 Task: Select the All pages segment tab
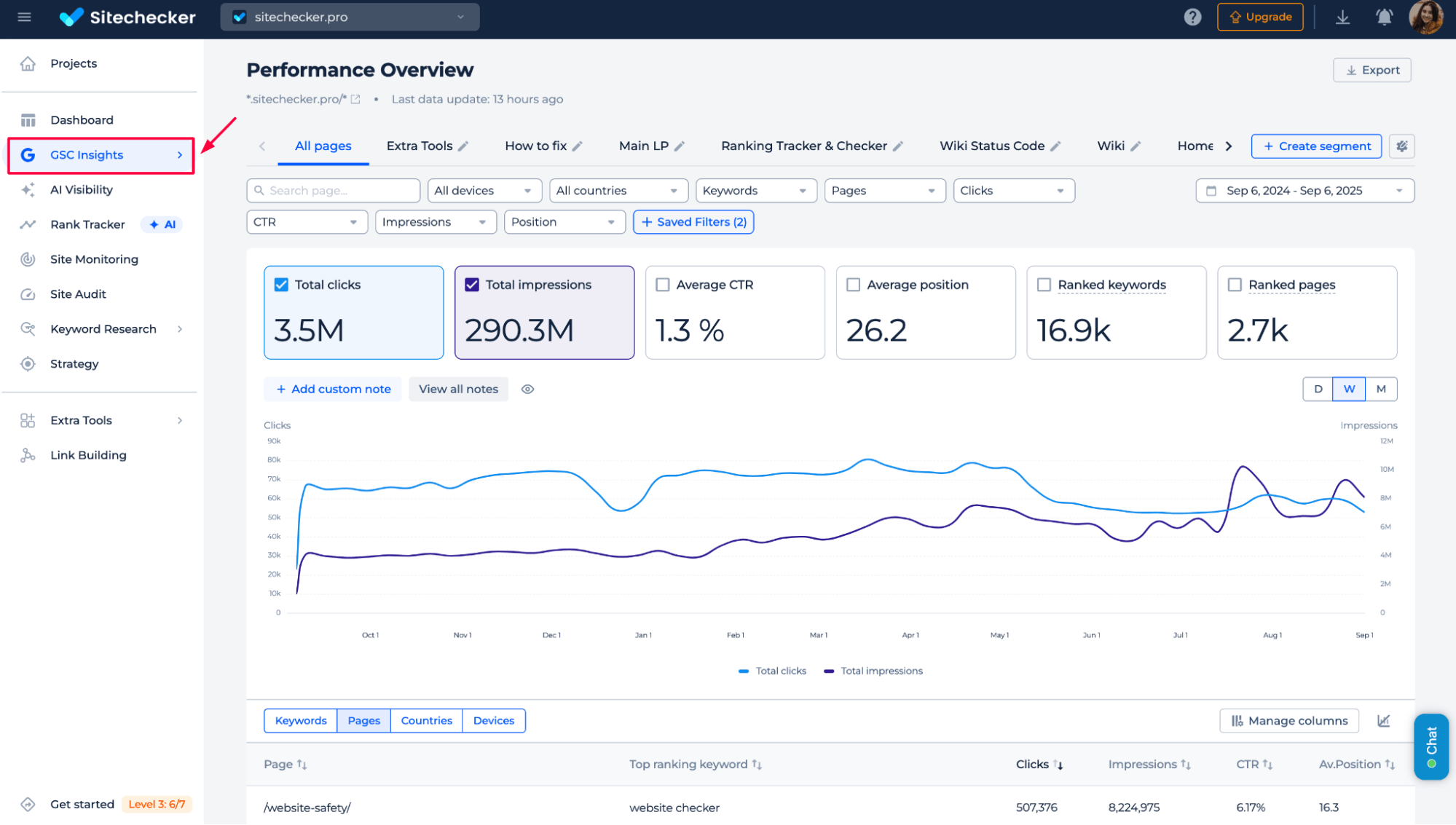tap(323, 146)
